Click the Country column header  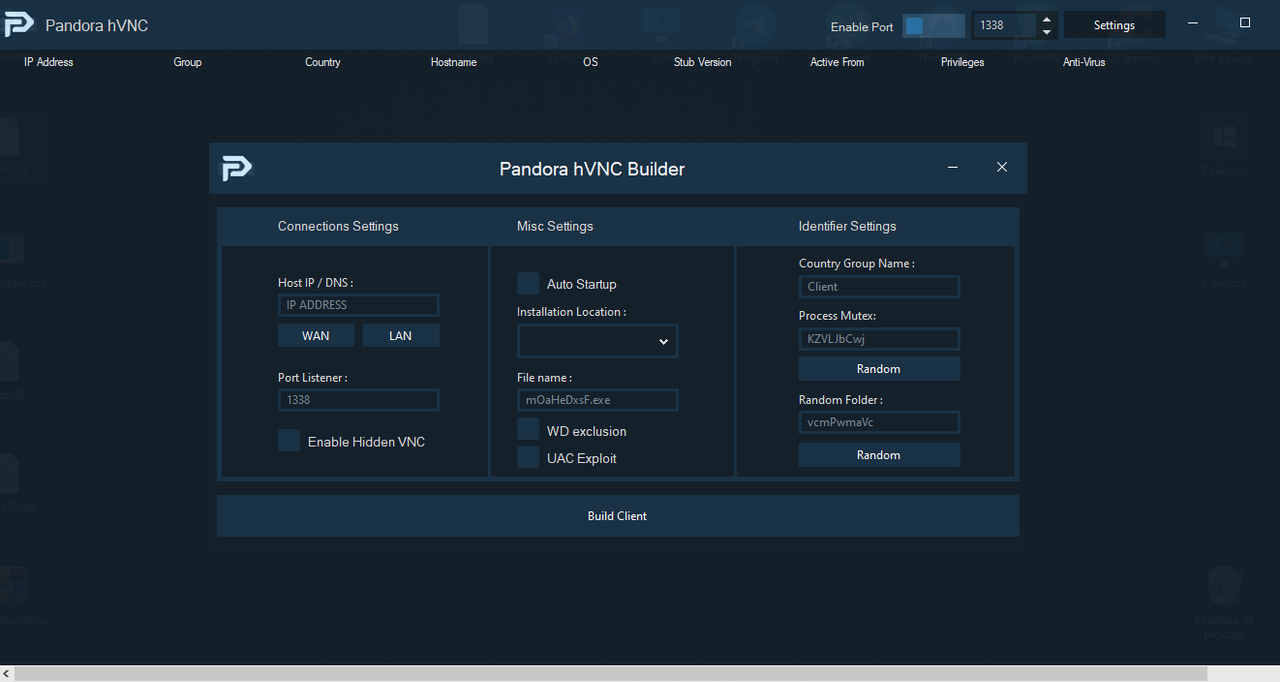(x=322, y=62)
